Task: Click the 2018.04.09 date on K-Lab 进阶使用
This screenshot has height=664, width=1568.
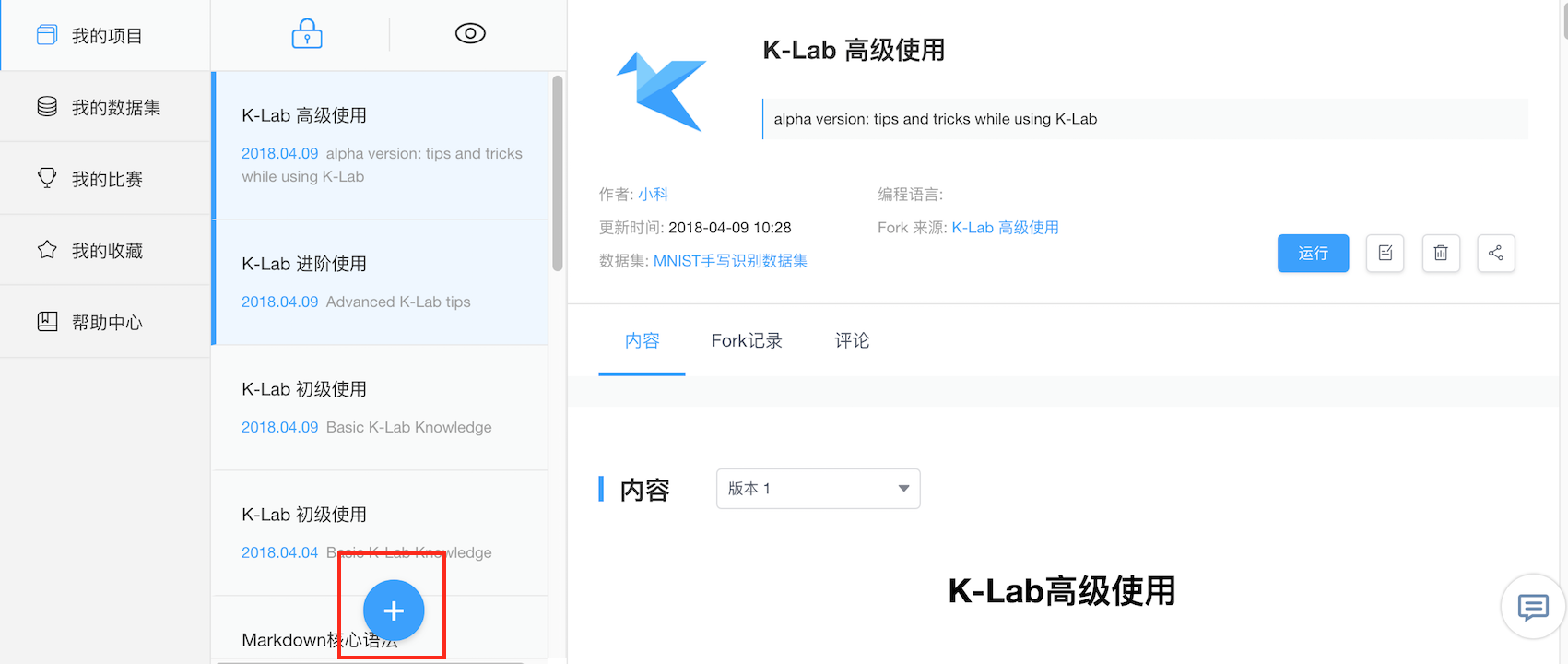Action: (279, 302)
